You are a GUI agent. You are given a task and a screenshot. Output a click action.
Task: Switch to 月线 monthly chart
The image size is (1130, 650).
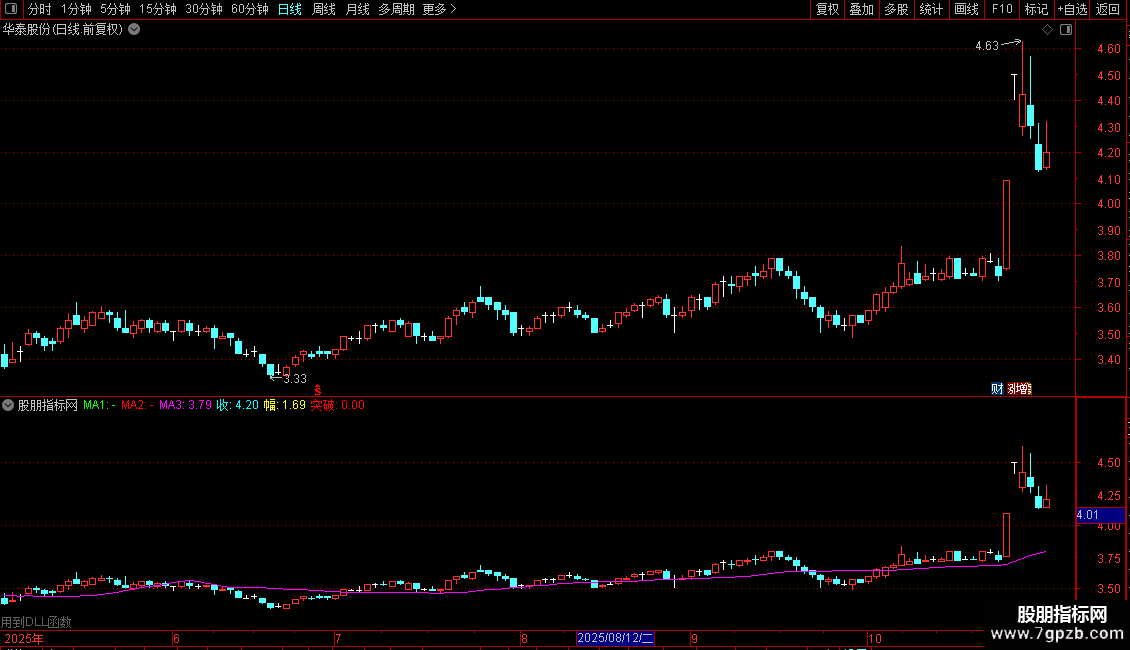click(x=357, y=9)
